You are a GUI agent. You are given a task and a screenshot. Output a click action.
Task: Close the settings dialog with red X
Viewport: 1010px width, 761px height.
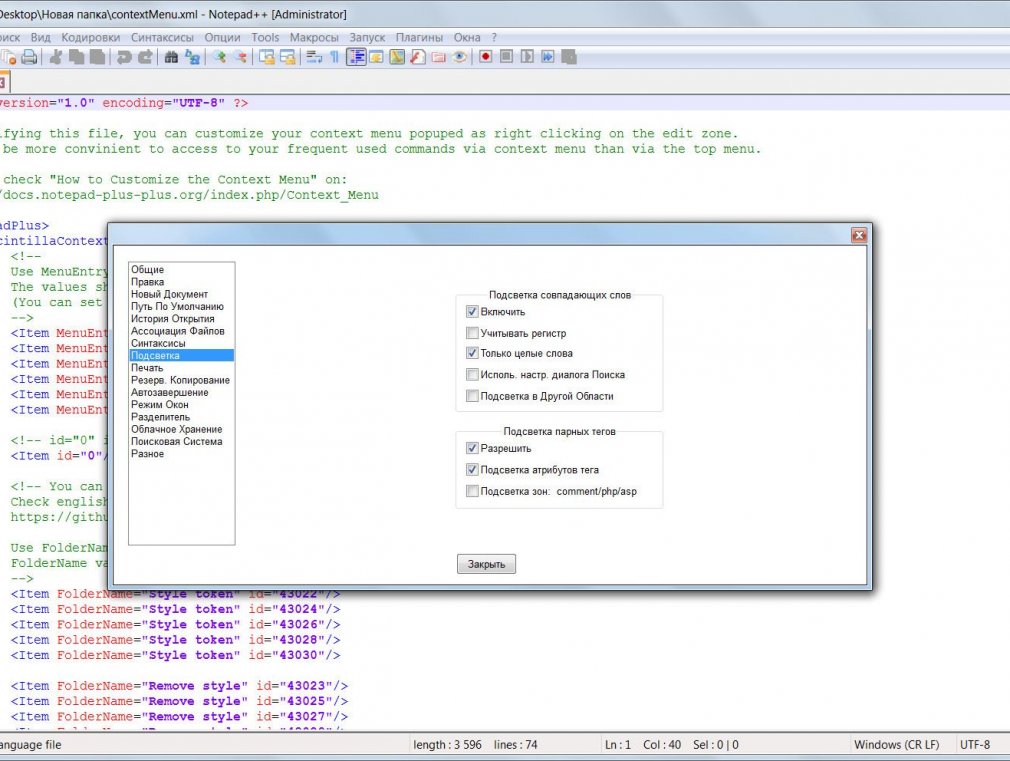pos(859,235)
